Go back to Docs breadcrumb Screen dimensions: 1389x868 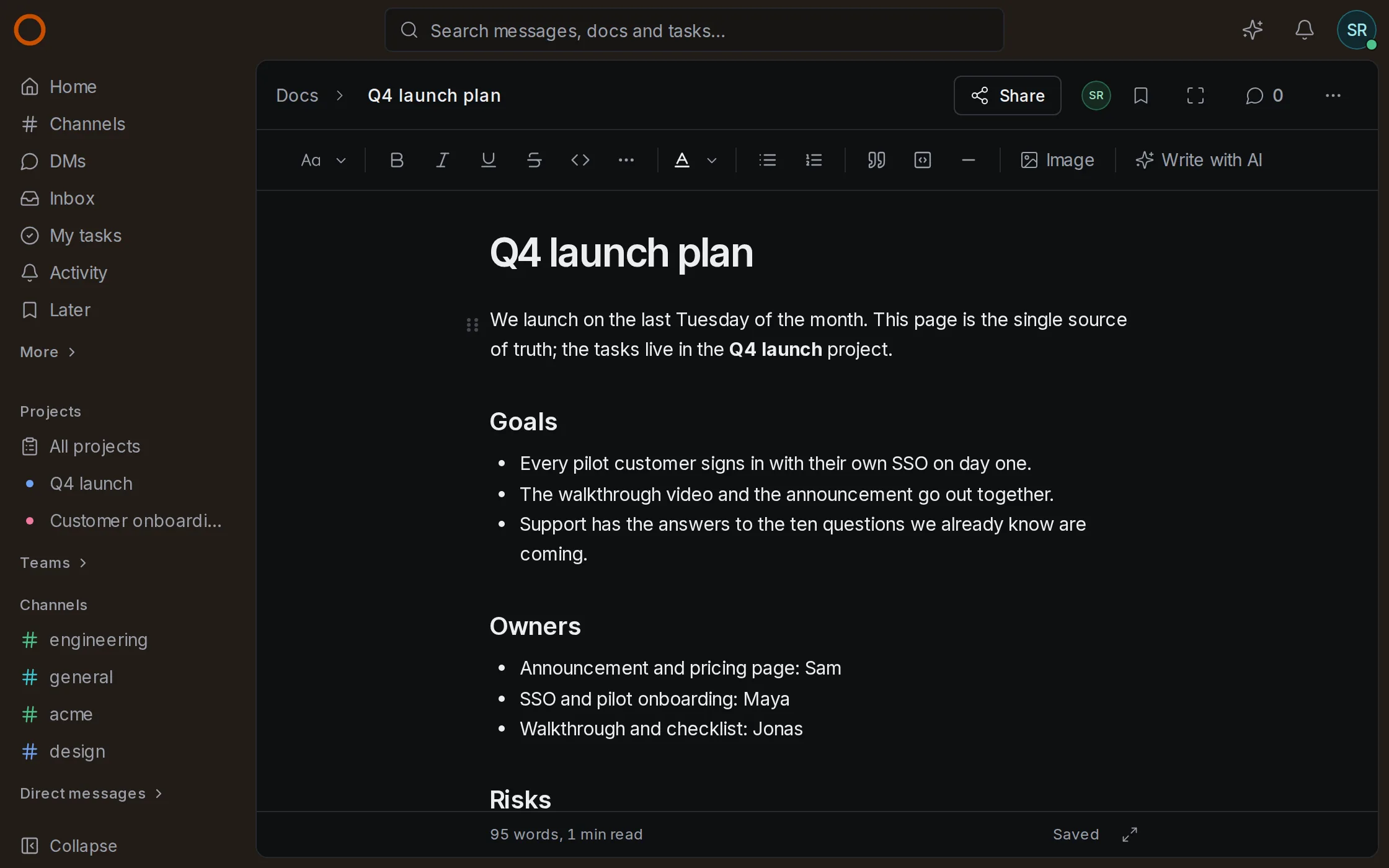[x=297, y=95]
